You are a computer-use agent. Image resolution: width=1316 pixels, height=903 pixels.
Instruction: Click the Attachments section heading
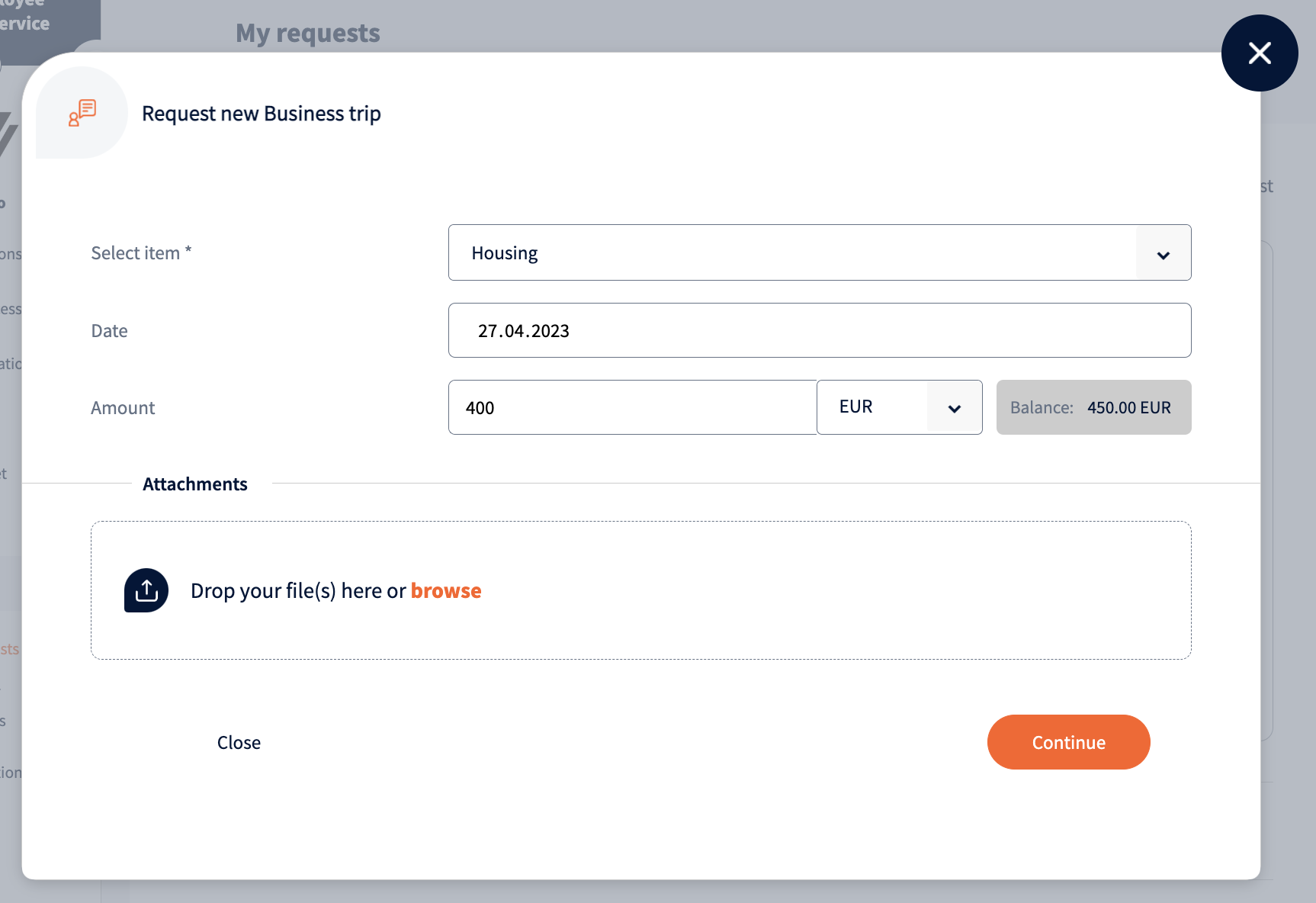pyautogui.click(x=195, y=484)
